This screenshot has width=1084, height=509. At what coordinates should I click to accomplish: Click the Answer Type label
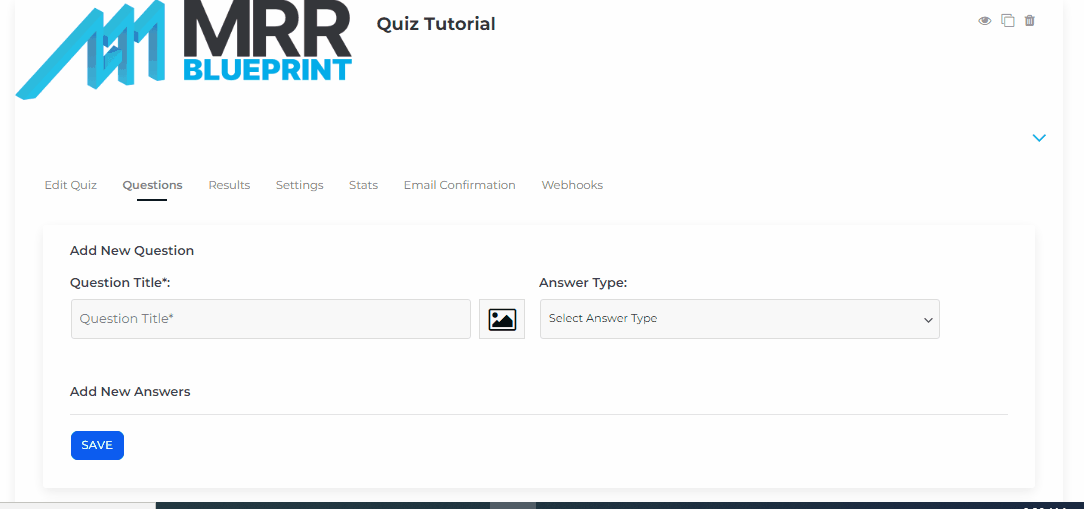click(x=583, y=283)
